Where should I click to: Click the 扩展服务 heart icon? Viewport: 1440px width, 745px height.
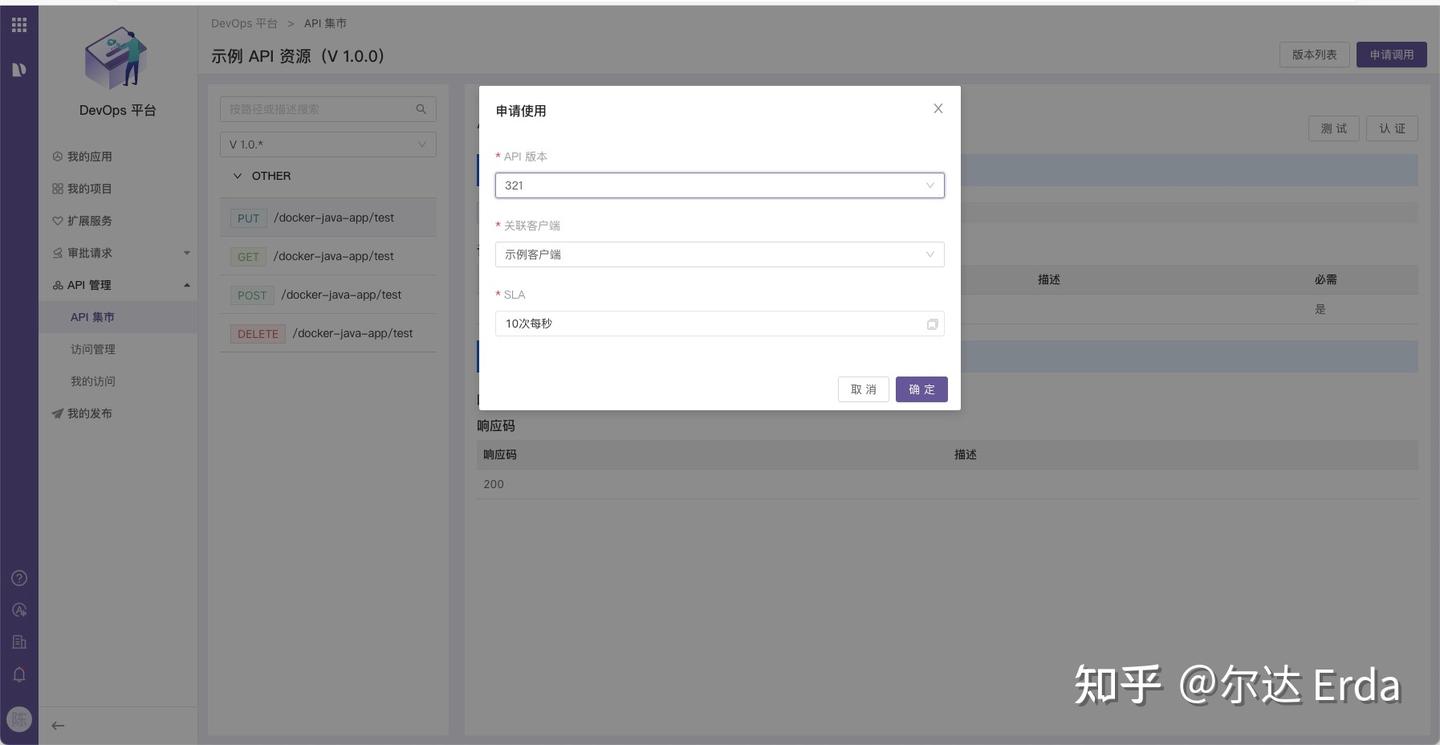57,221
